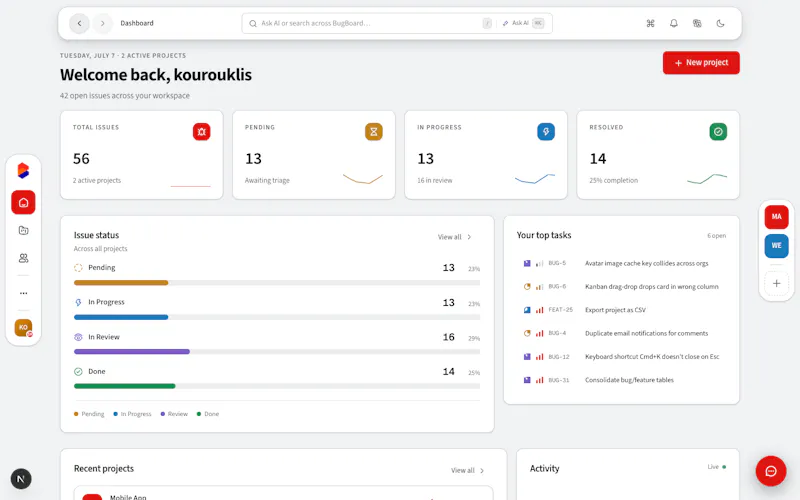Viewport: 800px width, 500px height.
Task: Click the status icon of BUG-6 row
Action: click(x=527, y=287)
